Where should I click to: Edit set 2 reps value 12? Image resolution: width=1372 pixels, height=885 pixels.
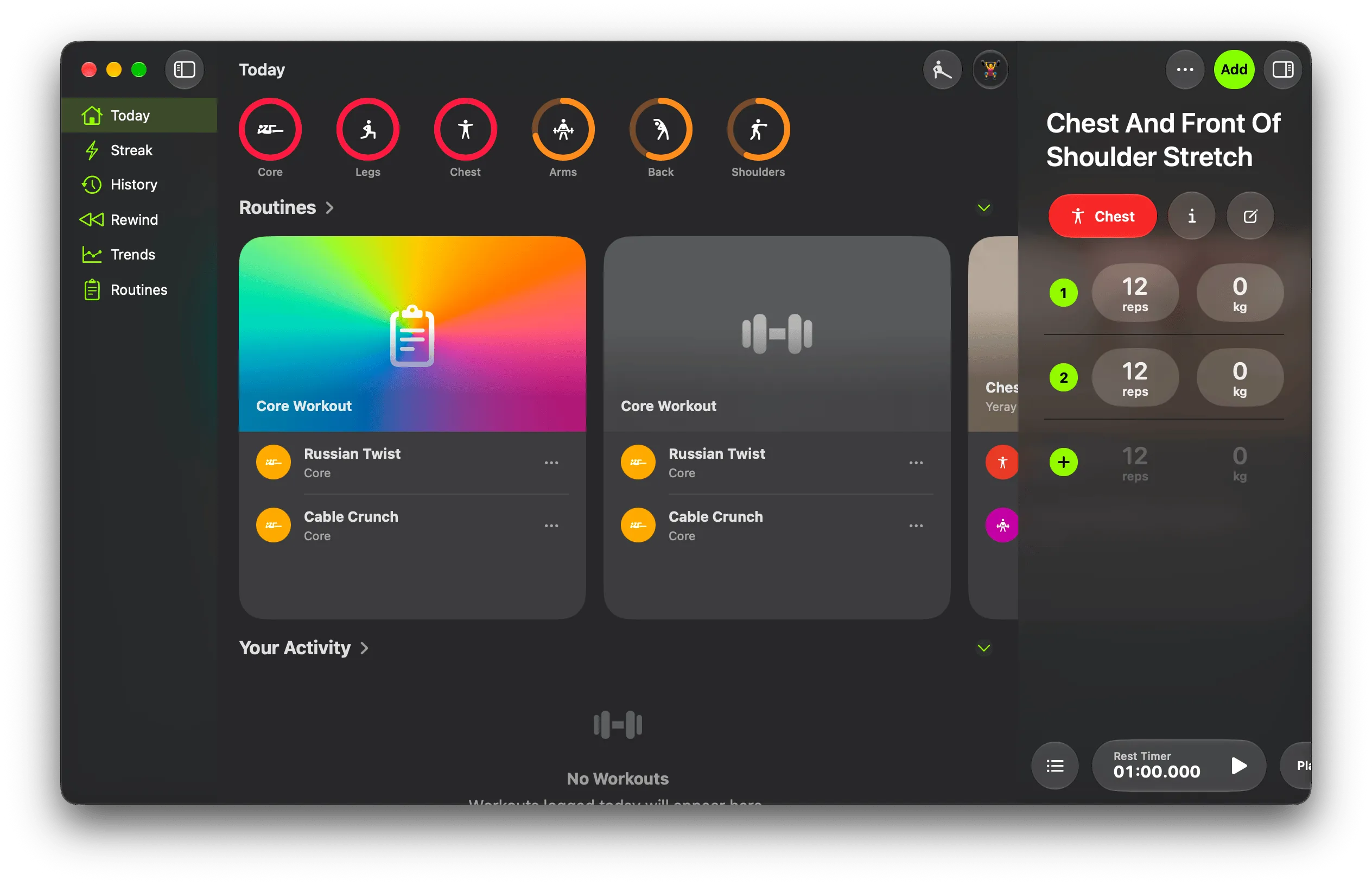1135,377
